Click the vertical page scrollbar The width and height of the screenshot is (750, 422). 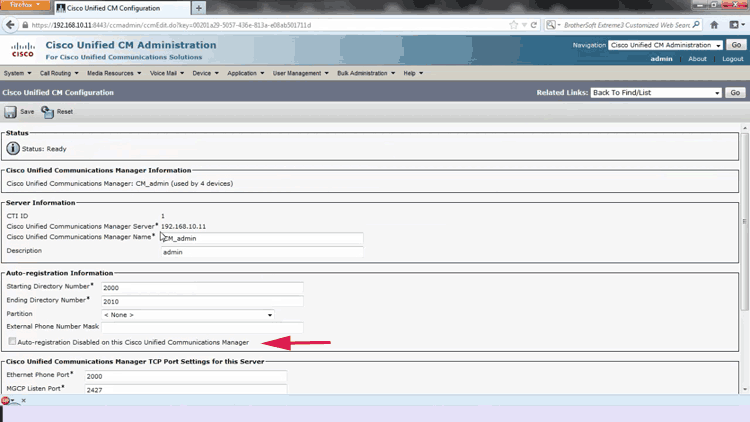click(x=745, y=221)
